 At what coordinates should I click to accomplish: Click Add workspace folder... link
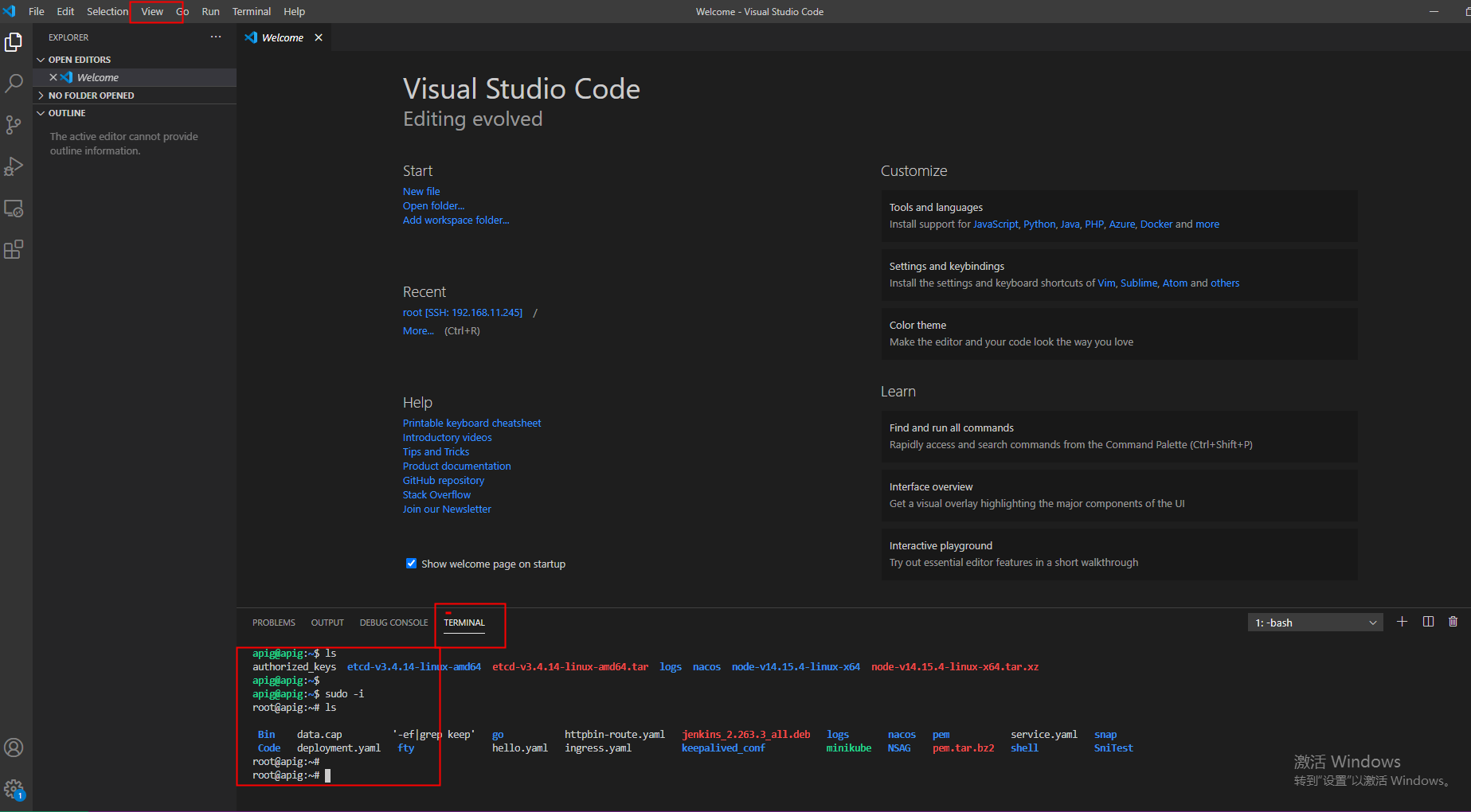pyautogui.click(x=456, y=220)
